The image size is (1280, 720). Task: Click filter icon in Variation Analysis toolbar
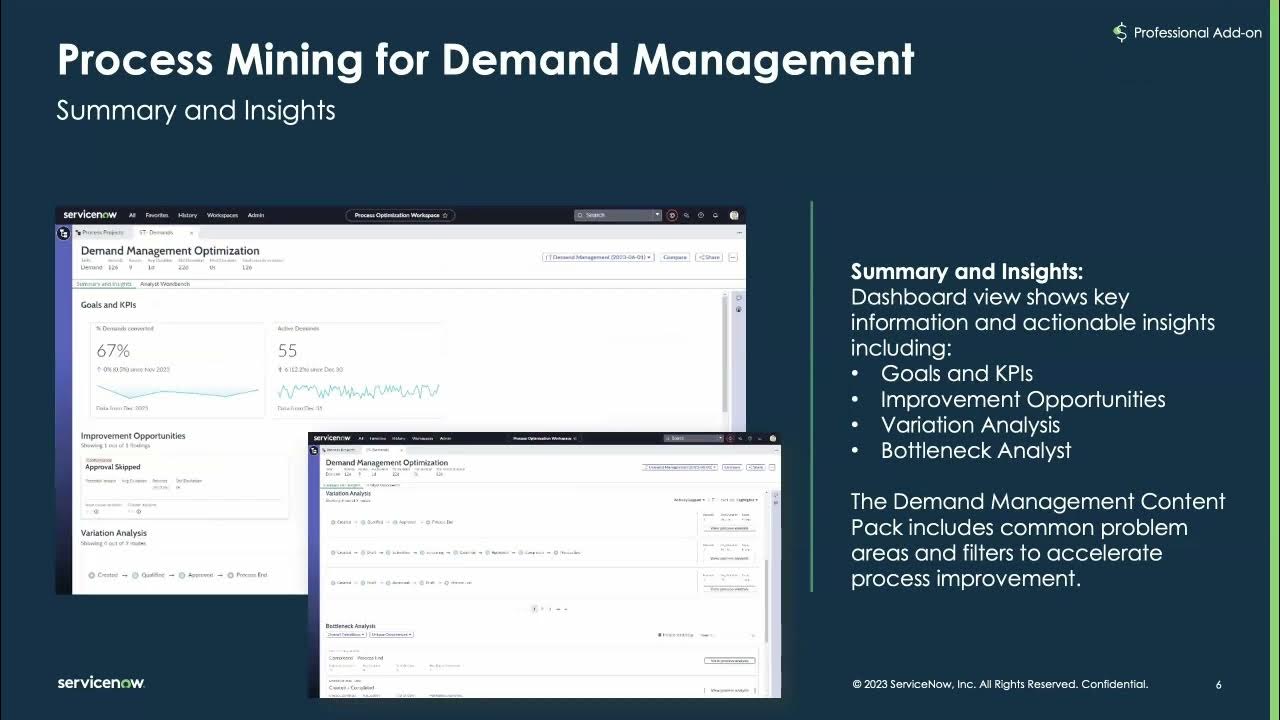coord(713,500)
